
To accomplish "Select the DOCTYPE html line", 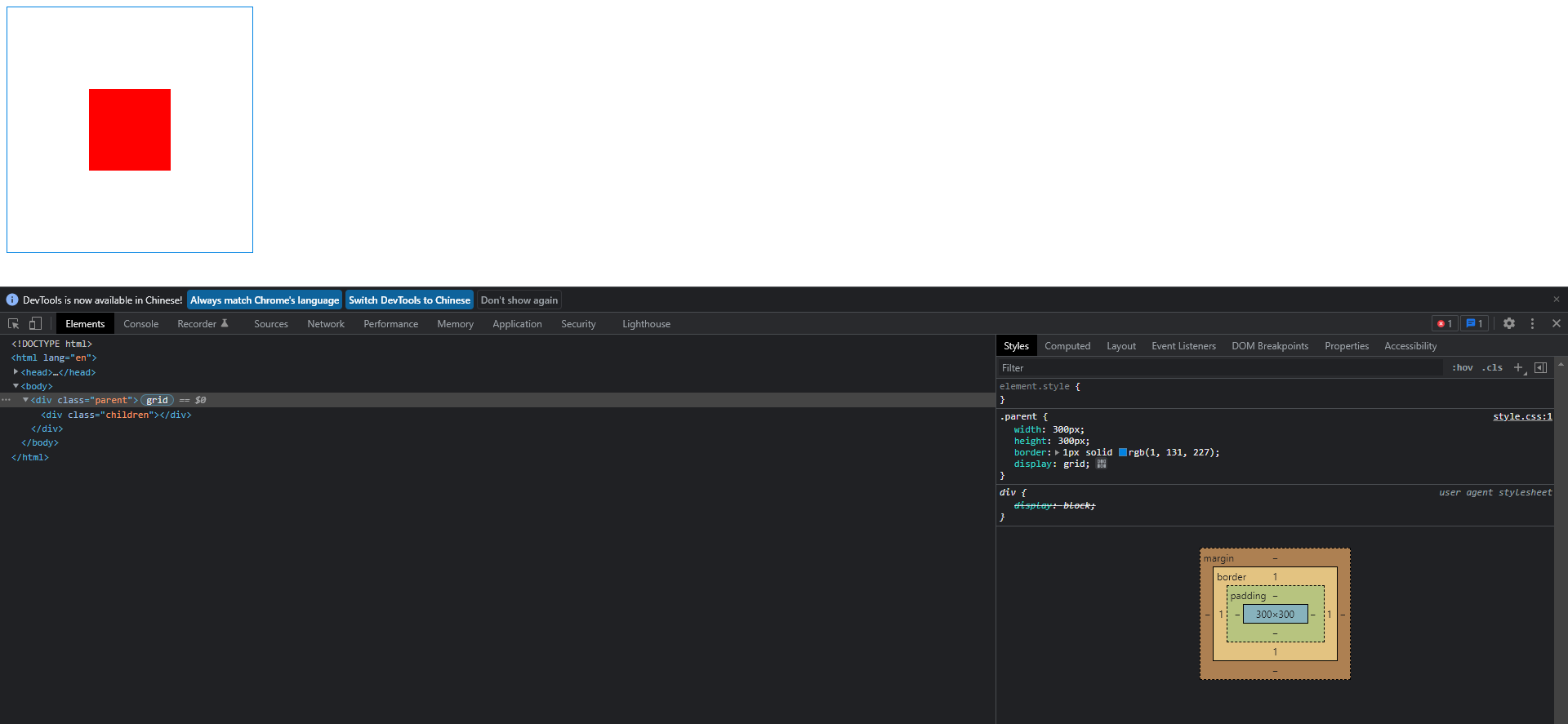I will click(x=51, y=344).
